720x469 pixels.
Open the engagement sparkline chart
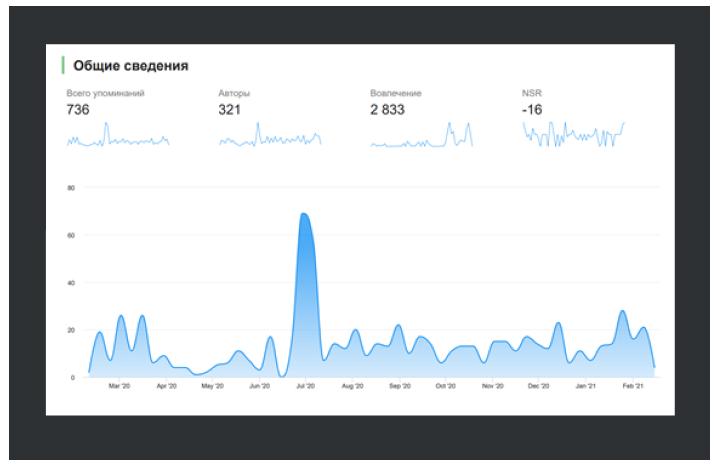coord(422,134)
